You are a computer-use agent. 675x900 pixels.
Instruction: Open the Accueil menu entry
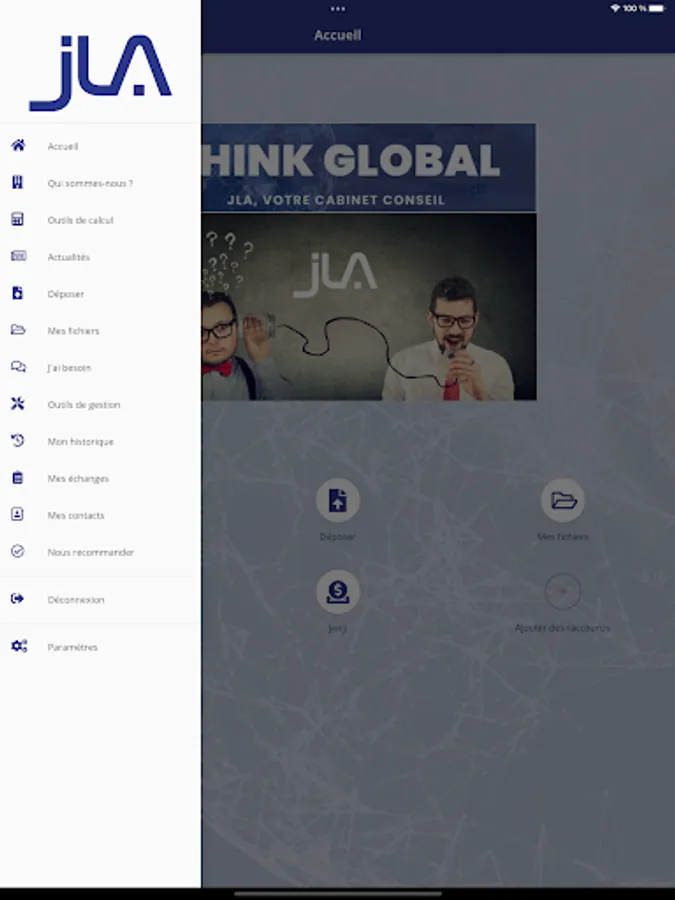tap(63, 146)
